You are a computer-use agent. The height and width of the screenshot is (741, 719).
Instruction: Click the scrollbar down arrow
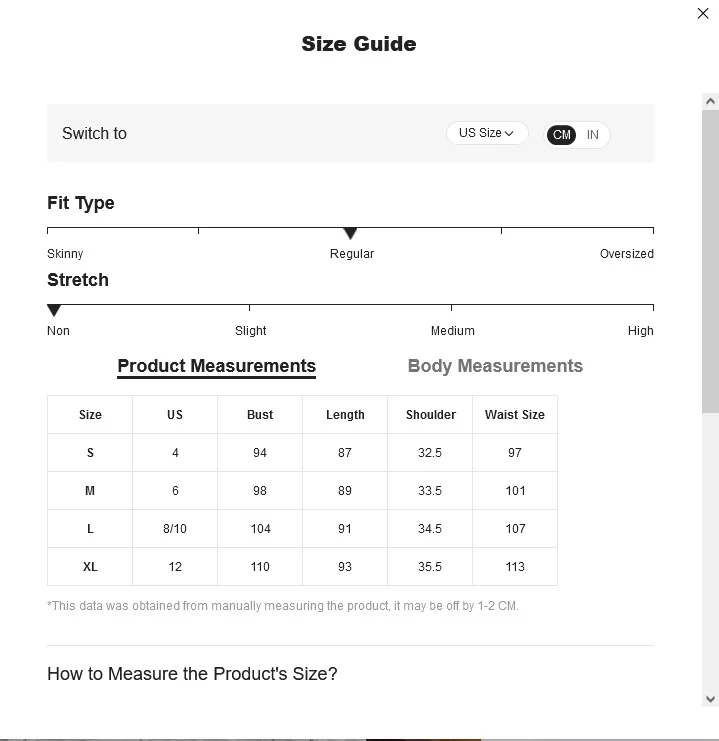tap(710, 698)
